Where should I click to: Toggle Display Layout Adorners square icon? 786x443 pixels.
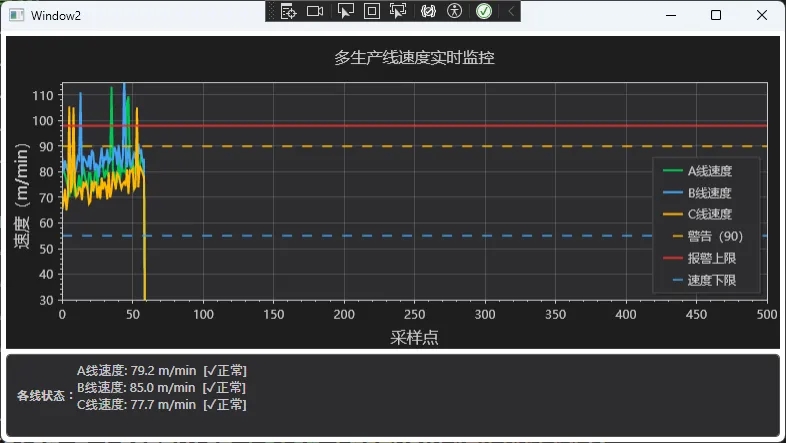point(371,11)
